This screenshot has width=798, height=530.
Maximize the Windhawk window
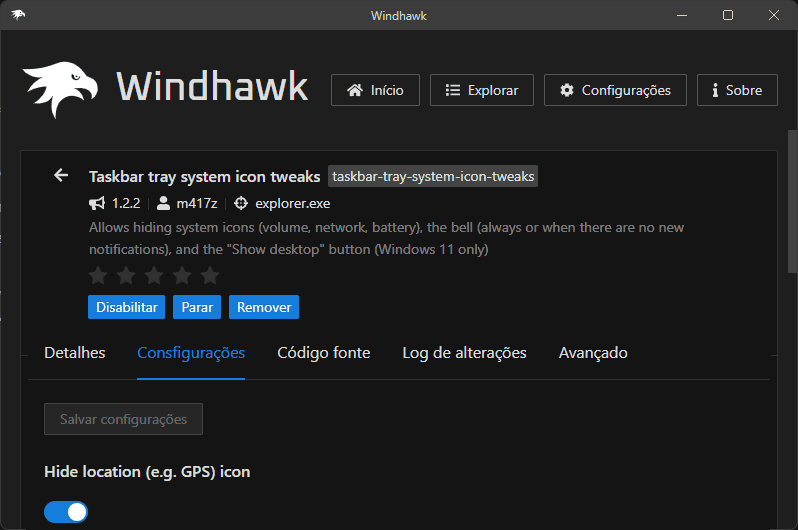(728, 15)
